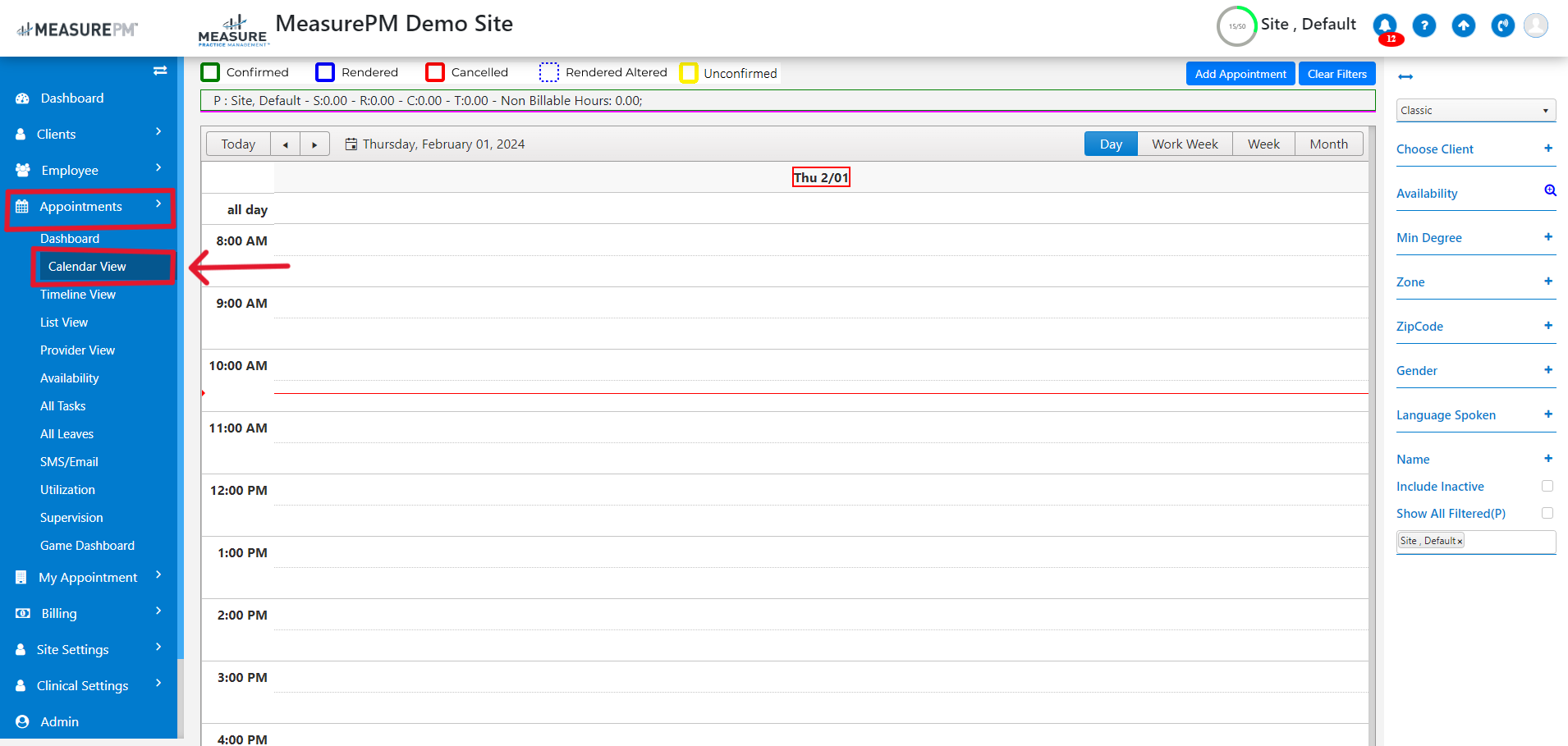
Task: Click the Dashboard gauge icon in sidebar
Action: [22, 98]
